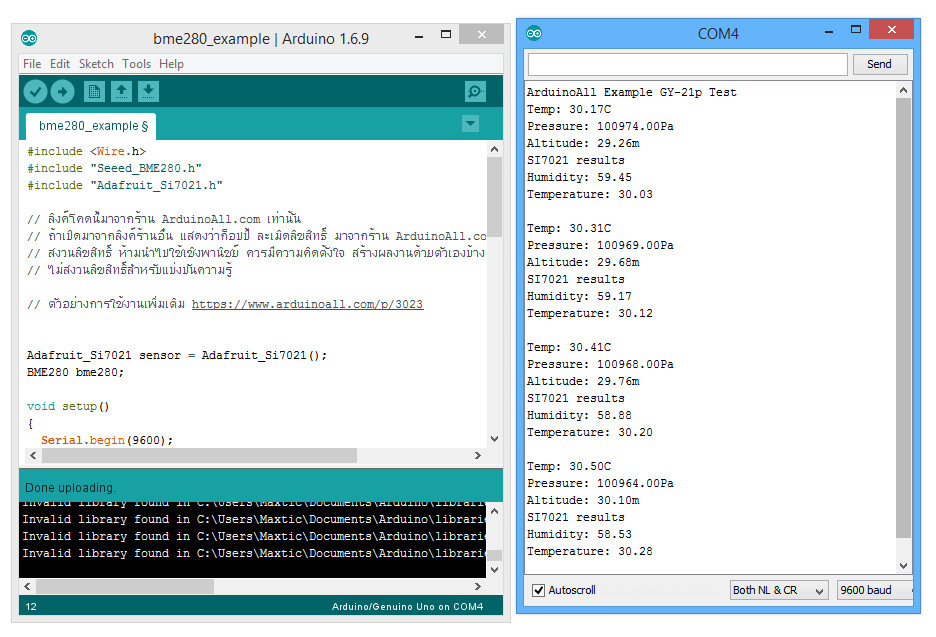Click console vertical scroll-up arrow

(494, 512)
